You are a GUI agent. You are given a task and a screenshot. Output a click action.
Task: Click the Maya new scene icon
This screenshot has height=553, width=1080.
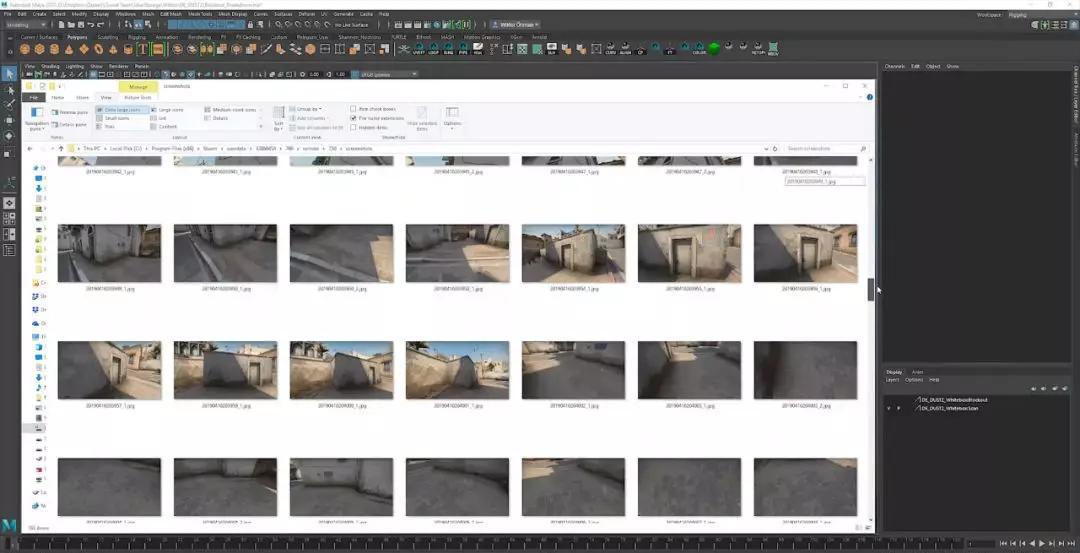point(62,25)
